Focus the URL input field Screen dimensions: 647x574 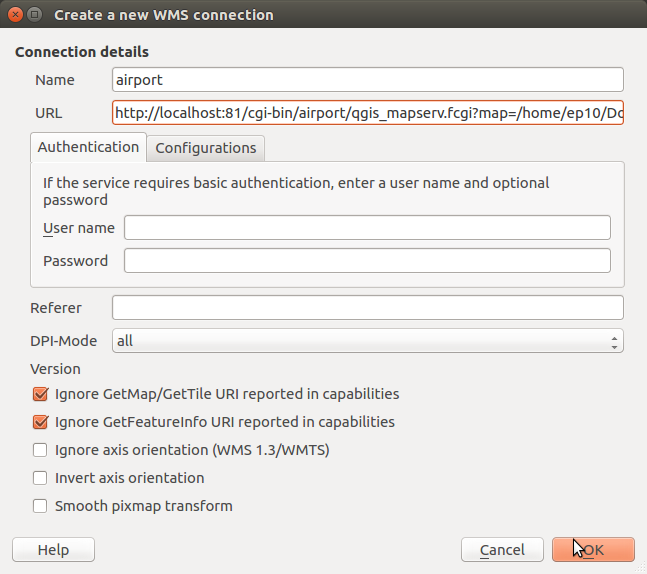[367, 114]
